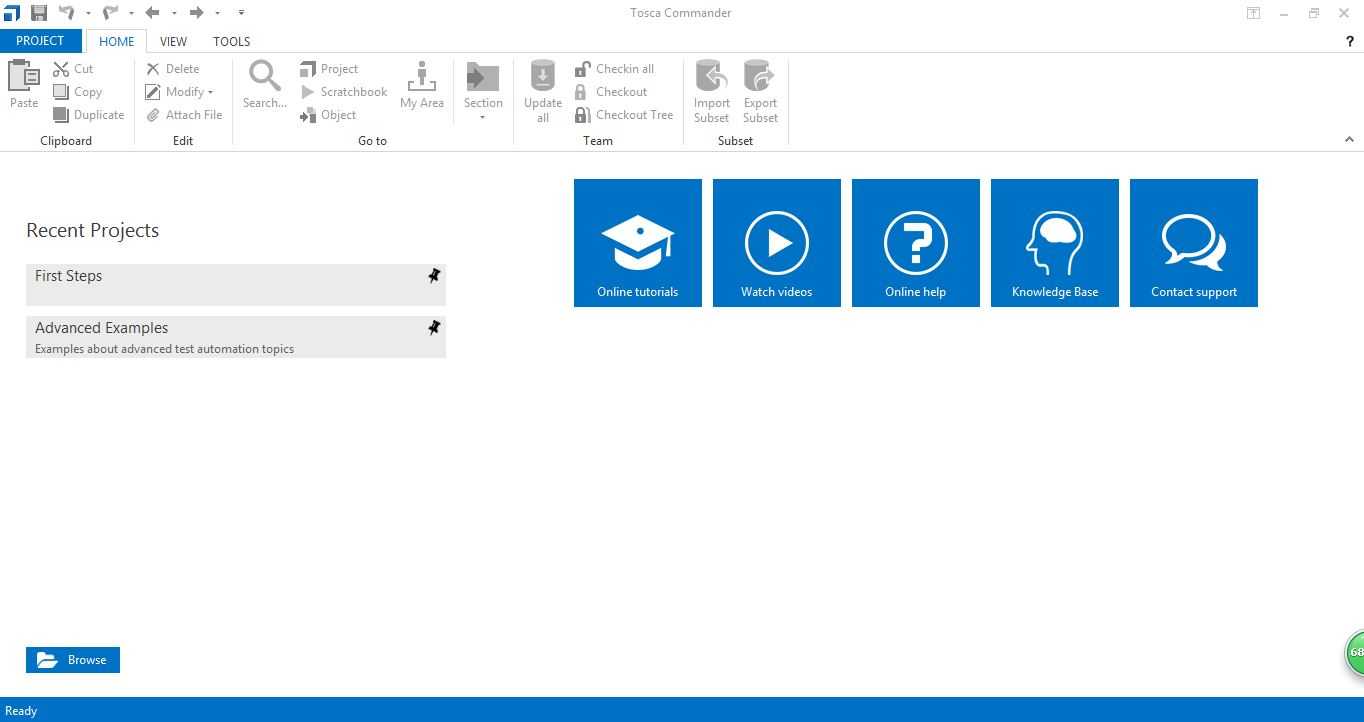Open the Forward navigation dropdown arrow
This screenshot has height=722, width=1364.
coord(217,13)
